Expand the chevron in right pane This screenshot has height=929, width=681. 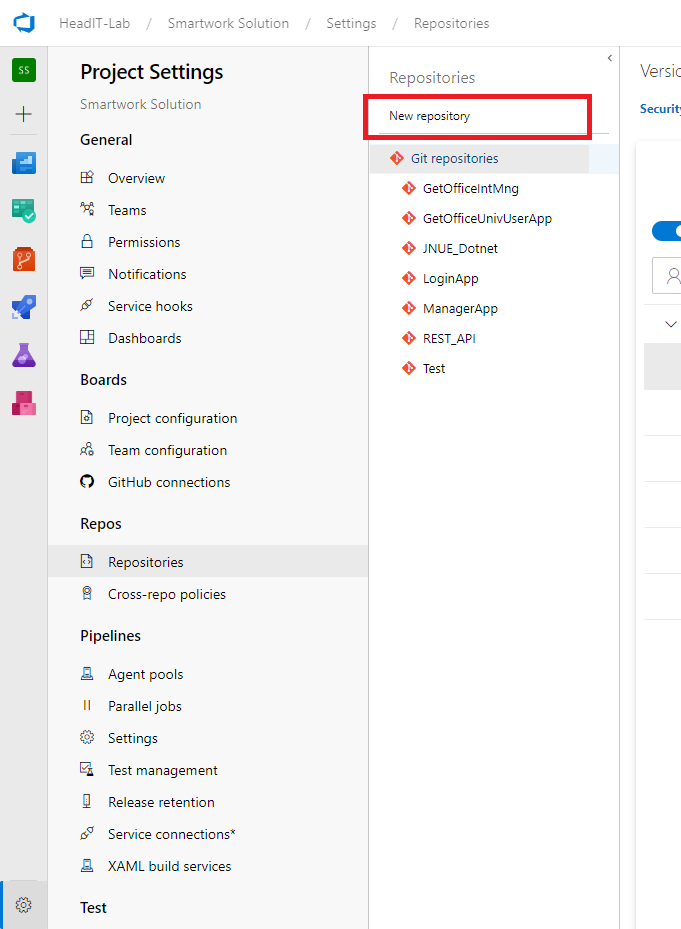pos(670,324)
